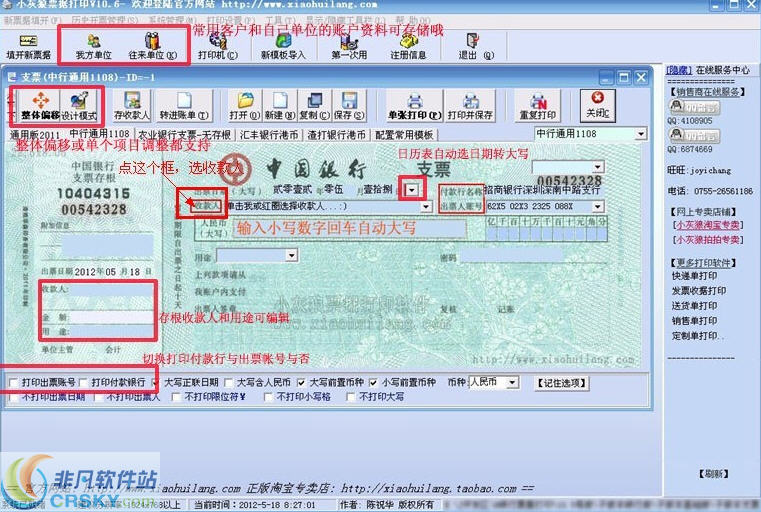The image size is (761, 512).
Task: Expand the drawer account number dropdown
Action: [x=597, y=207]
